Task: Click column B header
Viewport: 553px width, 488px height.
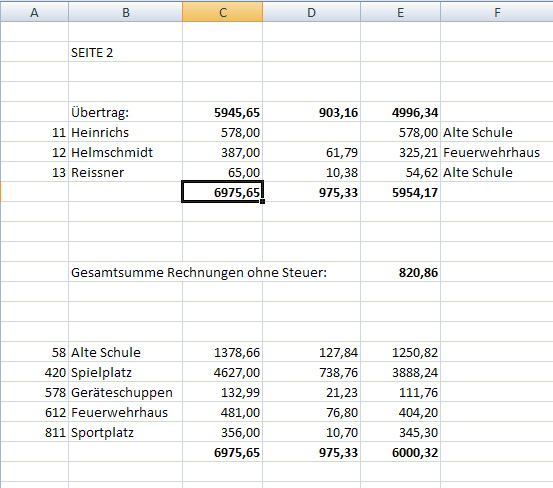Action: point(126,12)
